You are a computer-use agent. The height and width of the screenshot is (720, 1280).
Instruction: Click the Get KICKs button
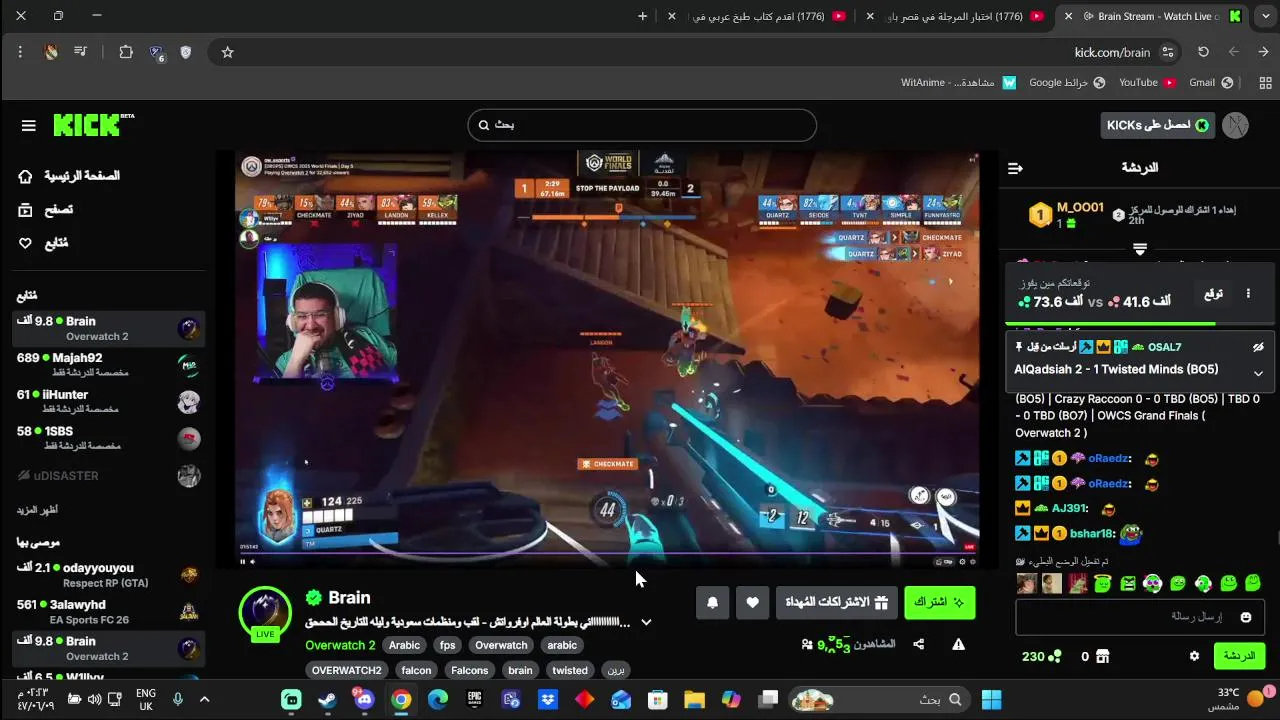[x=1157, y=125]
